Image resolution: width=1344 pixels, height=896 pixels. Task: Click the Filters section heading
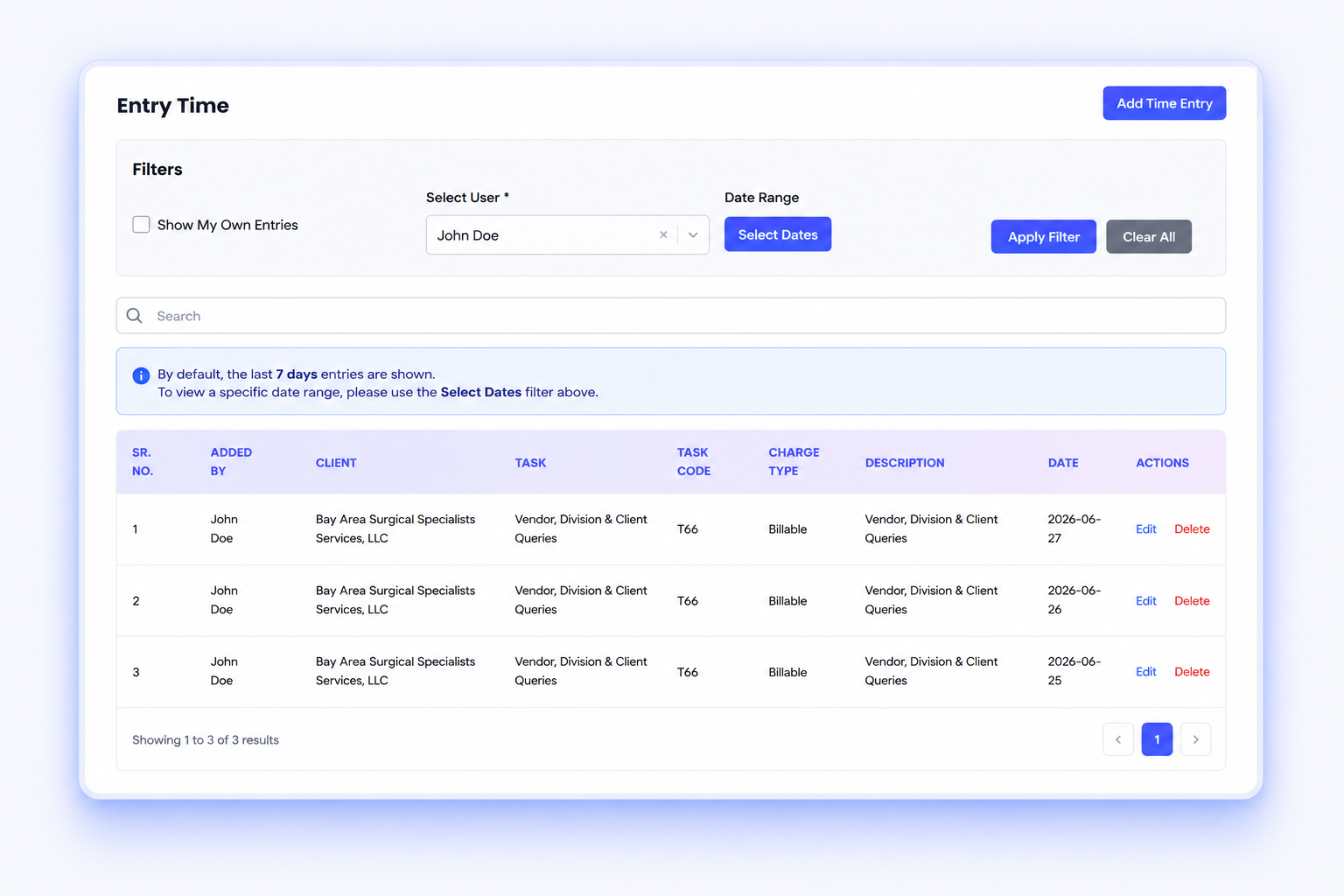coord(157,170)
